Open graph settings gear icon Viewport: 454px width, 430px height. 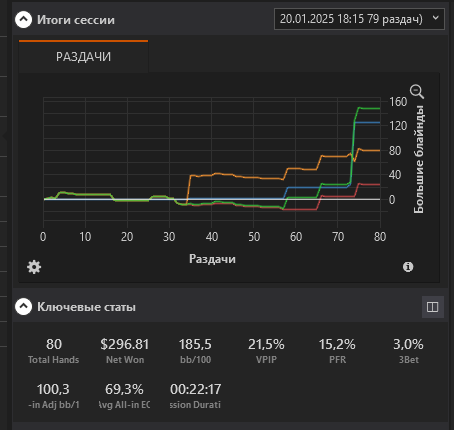[34, 267]
